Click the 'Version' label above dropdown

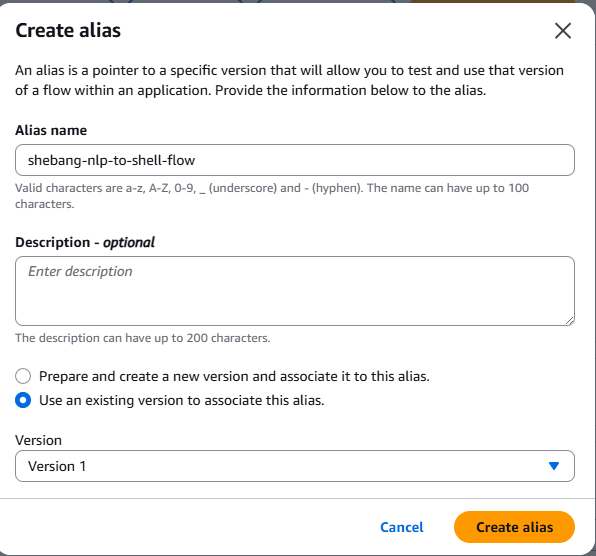(x=38, y=440)
